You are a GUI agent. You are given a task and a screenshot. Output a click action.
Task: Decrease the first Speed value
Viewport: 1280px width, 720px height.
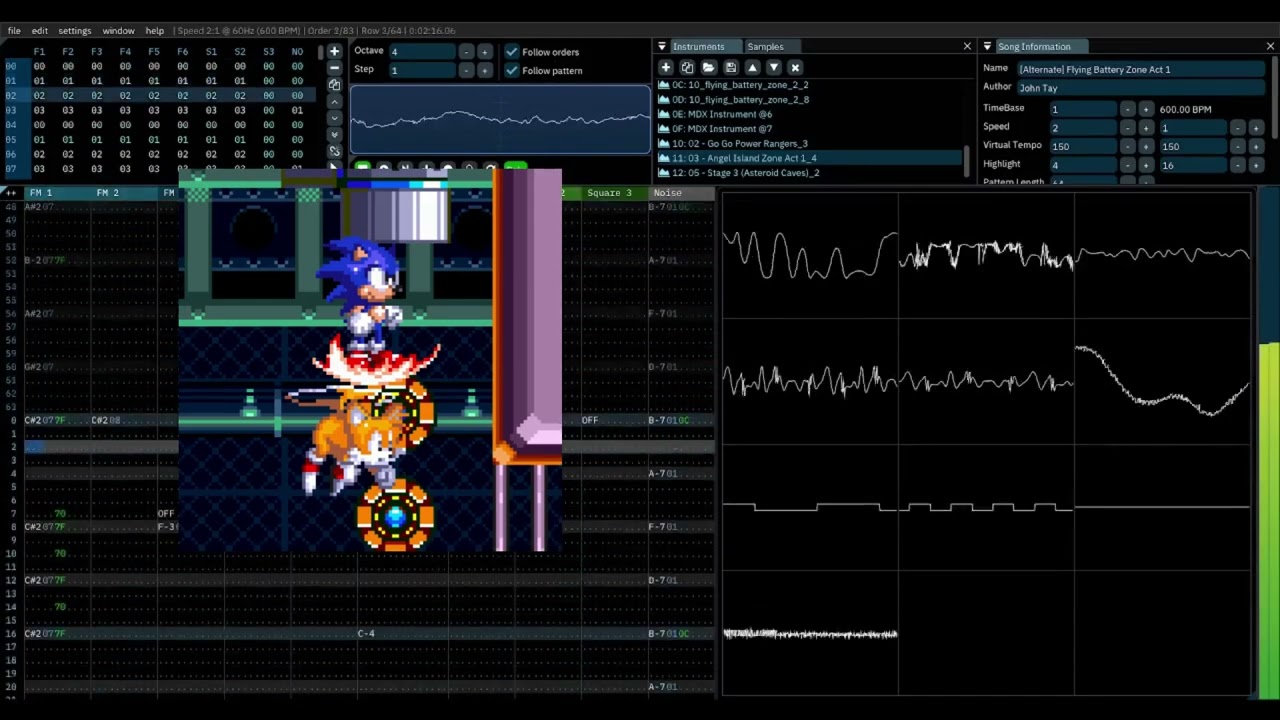(x=1128, y=128)
